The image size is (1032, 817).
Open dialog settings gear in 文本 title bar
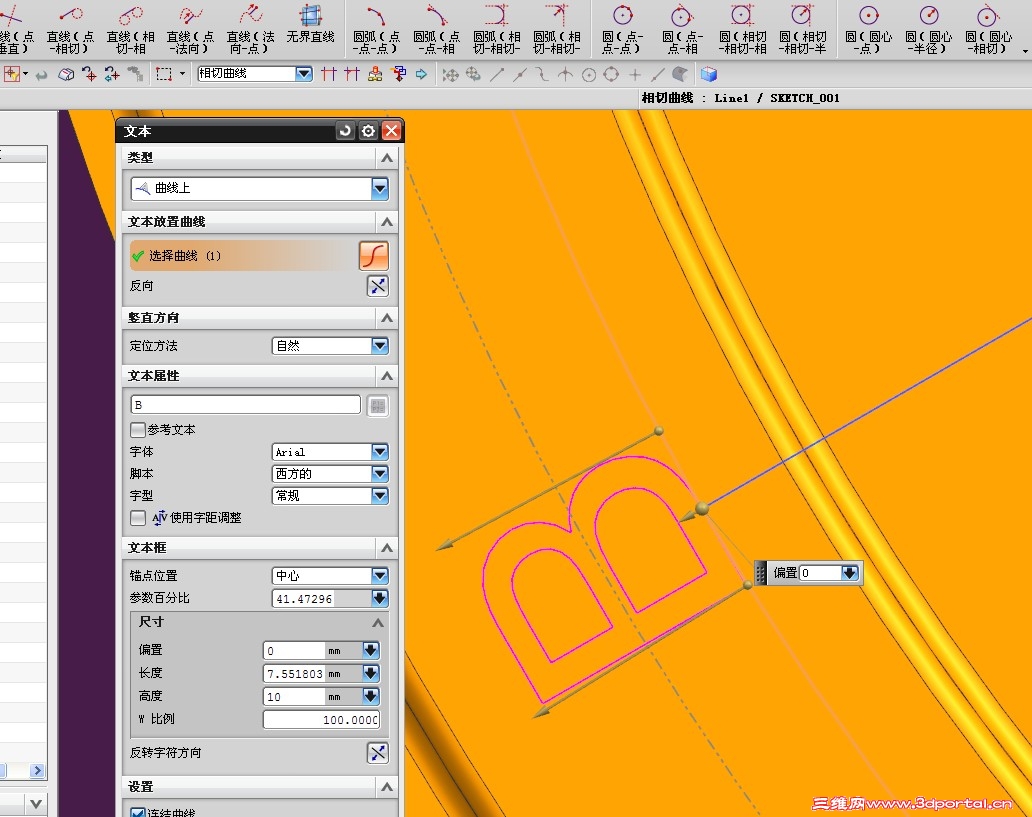[x=368, y=130]
